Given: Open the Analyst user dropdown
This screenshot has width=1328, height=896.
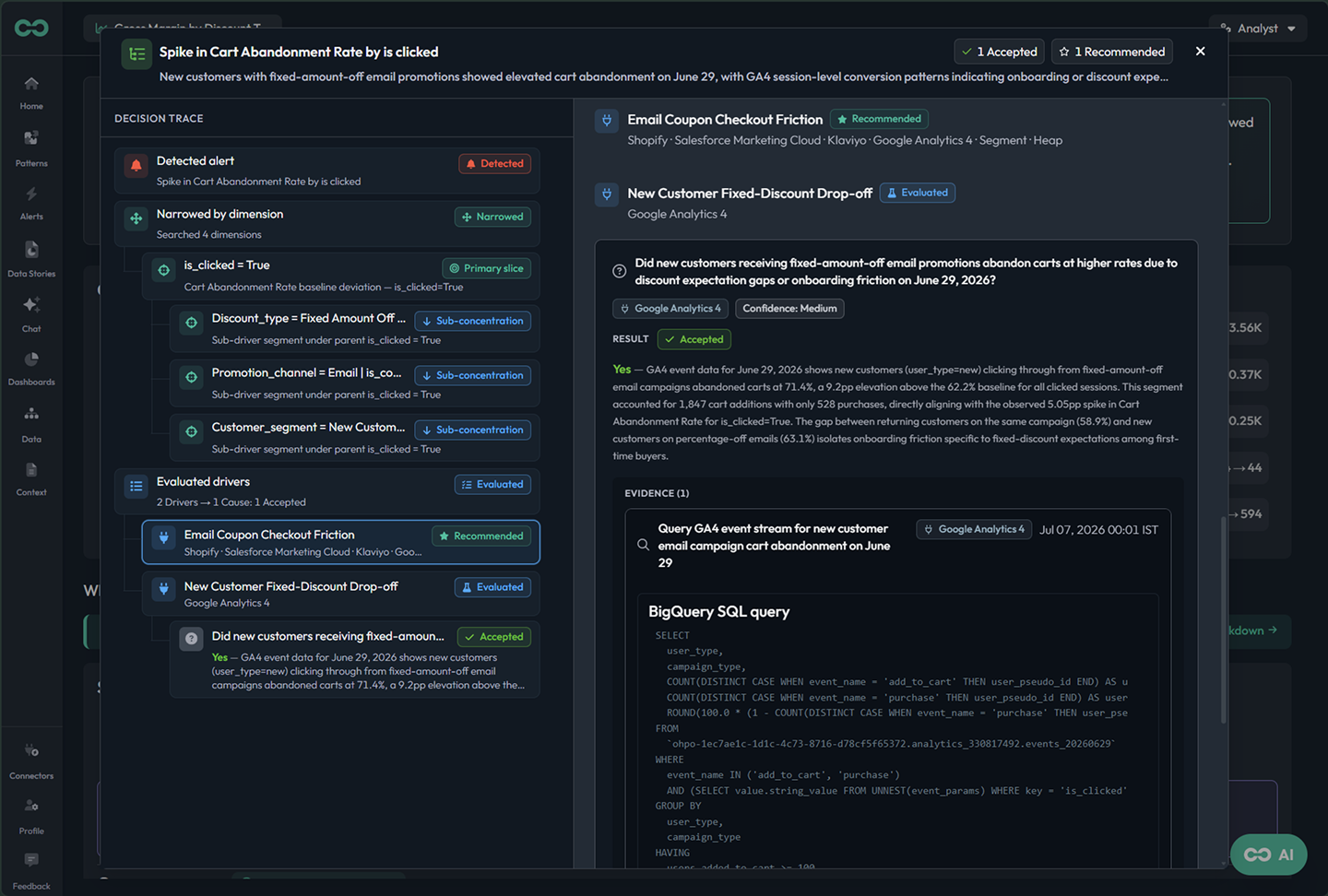Looking at the screenshot, I should [1257, 29].
